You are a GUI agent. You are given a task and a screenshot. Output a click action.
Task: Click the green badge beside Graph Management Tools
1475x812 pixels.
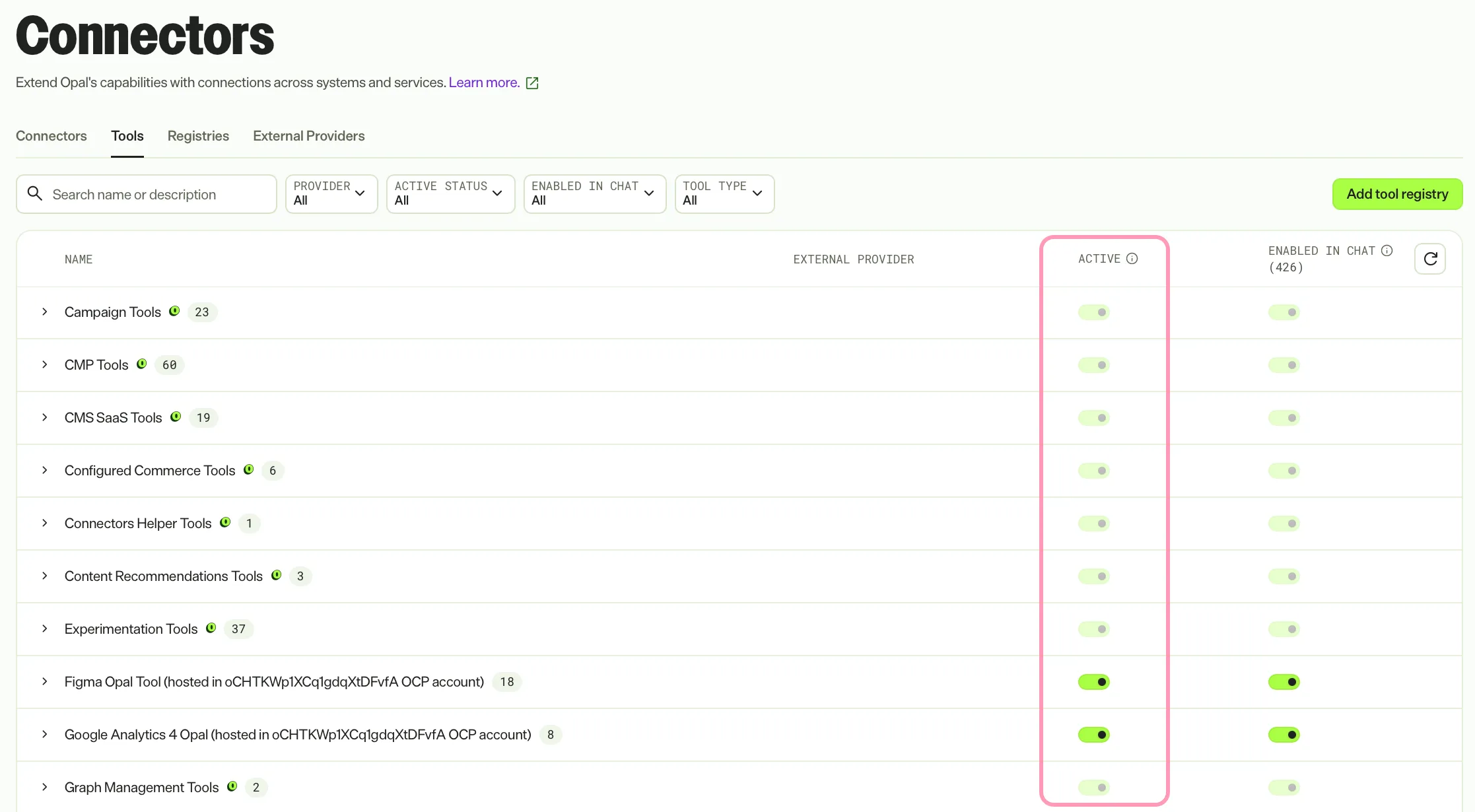pos(232,786)
